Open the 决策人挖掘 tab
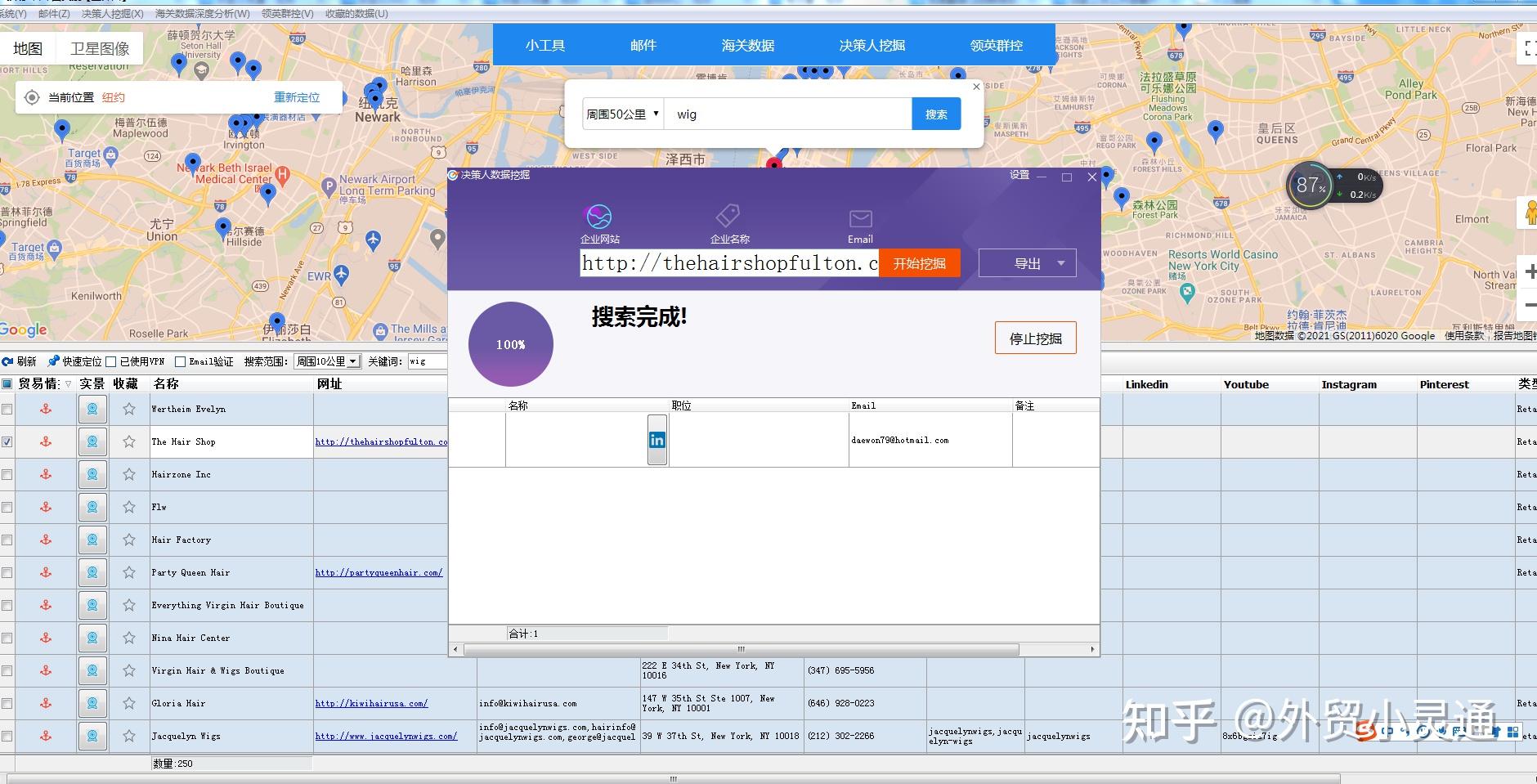Viewport: 1537px width, 784px height. (872, 45)
